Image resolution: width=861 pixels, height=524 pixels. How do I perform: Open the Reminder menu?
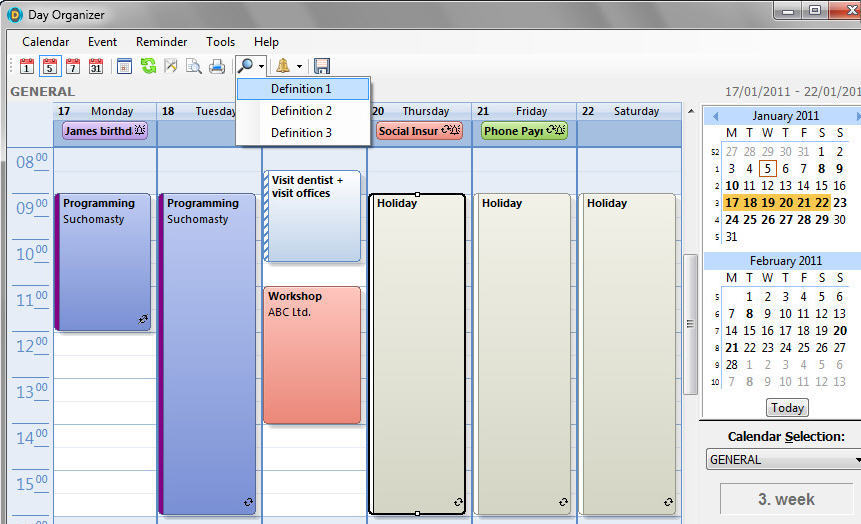click(x=161, y=42)
